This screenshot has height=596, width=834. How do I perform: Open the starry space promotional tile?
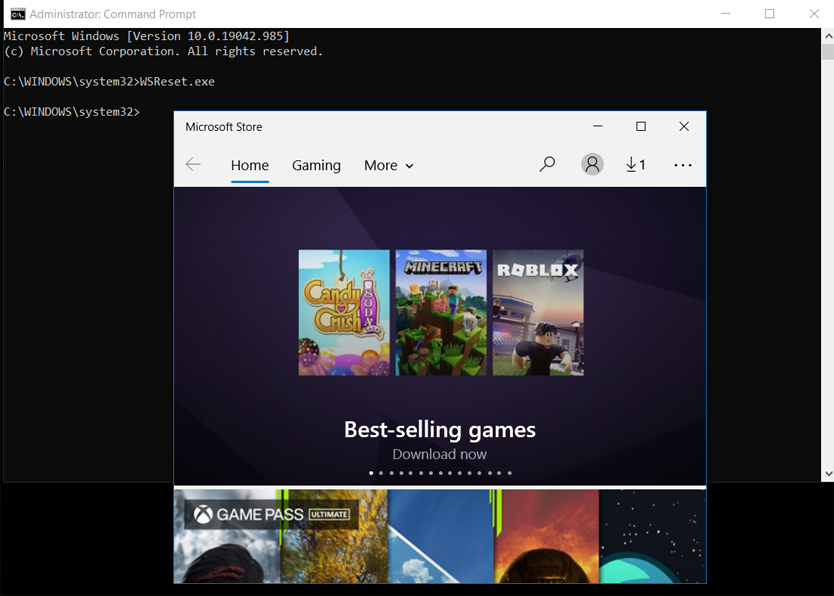pyautogui.click(x=653, y=536)
